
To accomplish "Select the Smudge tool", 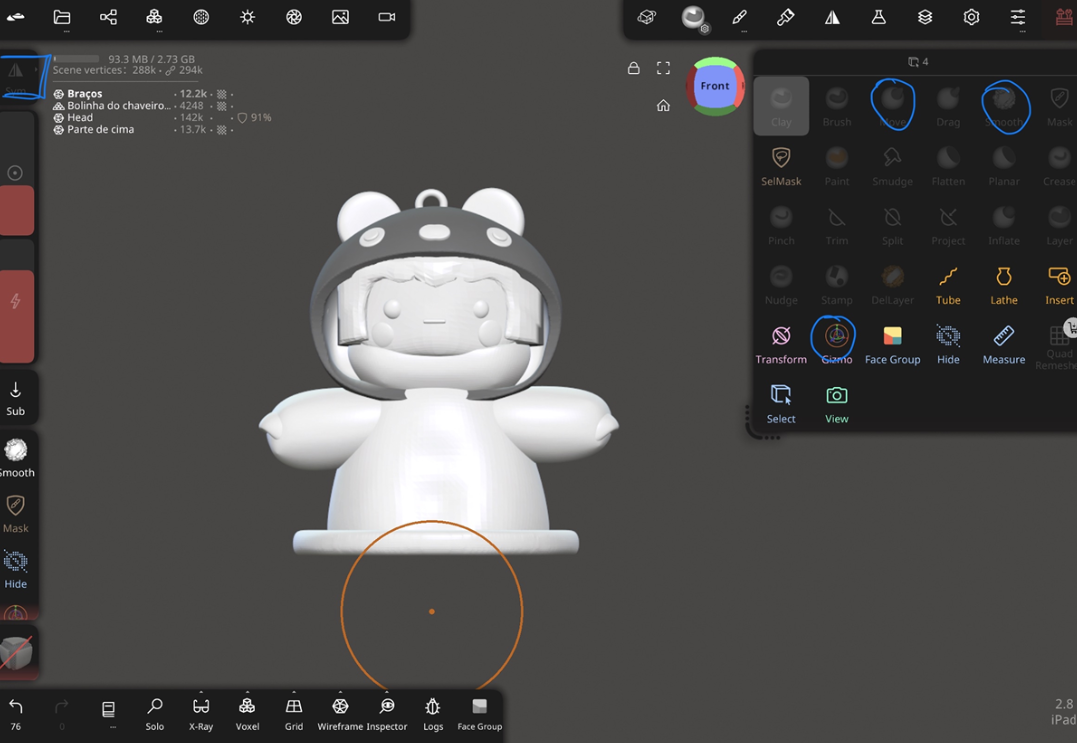I will click(892, 166).
